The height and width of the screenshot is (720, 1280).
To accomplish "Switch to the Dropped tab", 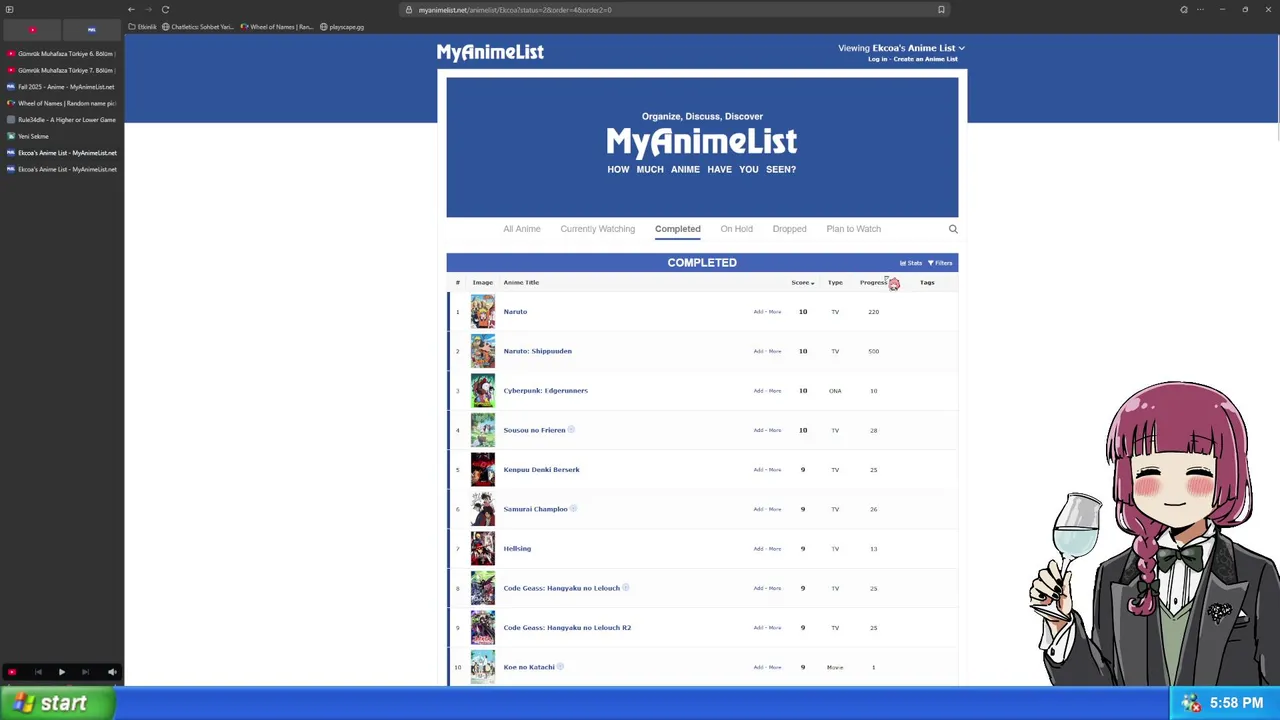I will point(789,229).
